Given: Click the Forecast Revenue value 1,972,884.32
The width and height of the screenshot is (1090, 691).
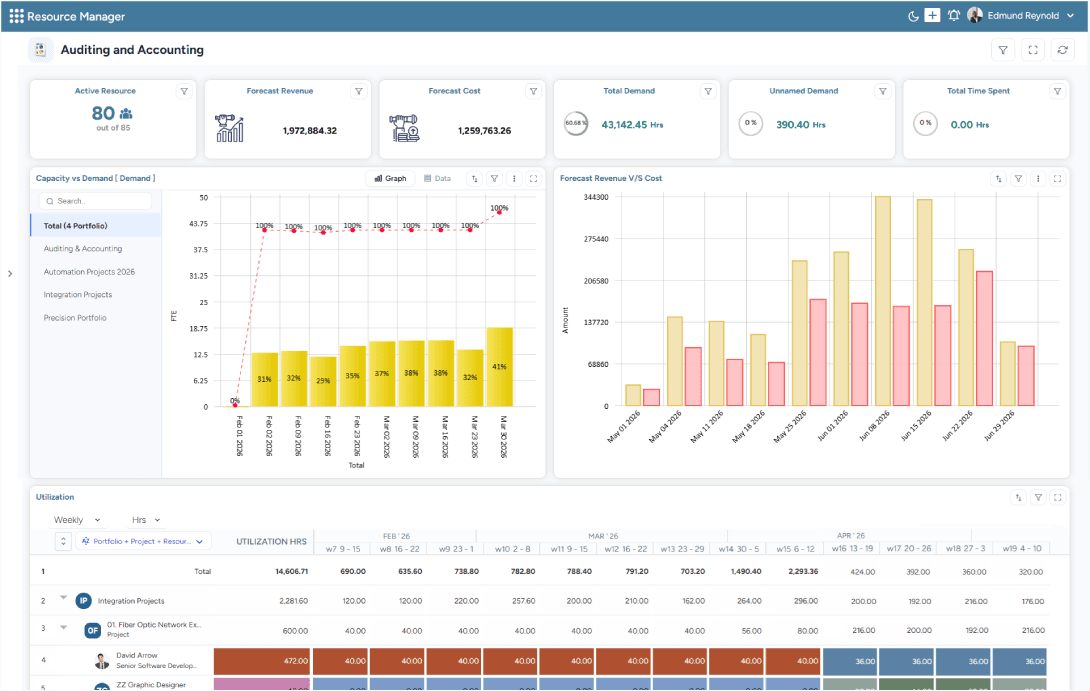Looking at the screenshot, I should [x=310, y=131].
